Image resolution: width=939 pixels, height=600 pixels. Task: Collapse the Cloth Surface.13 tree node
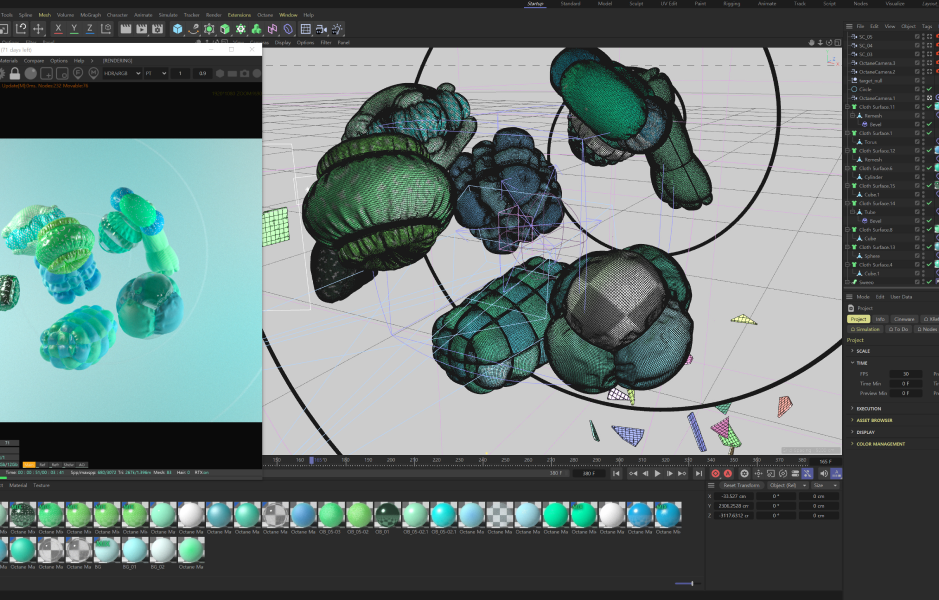point(847,247)
